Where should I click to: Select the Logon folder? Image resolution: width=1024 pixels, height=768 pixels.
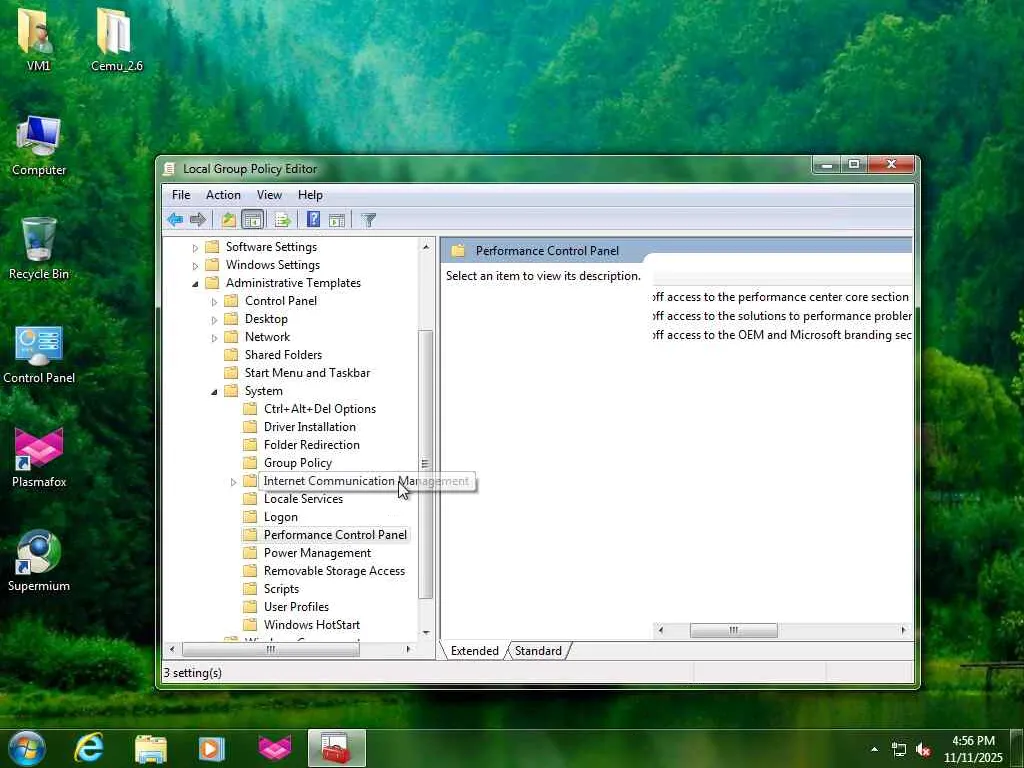click(x=280, y=517)
